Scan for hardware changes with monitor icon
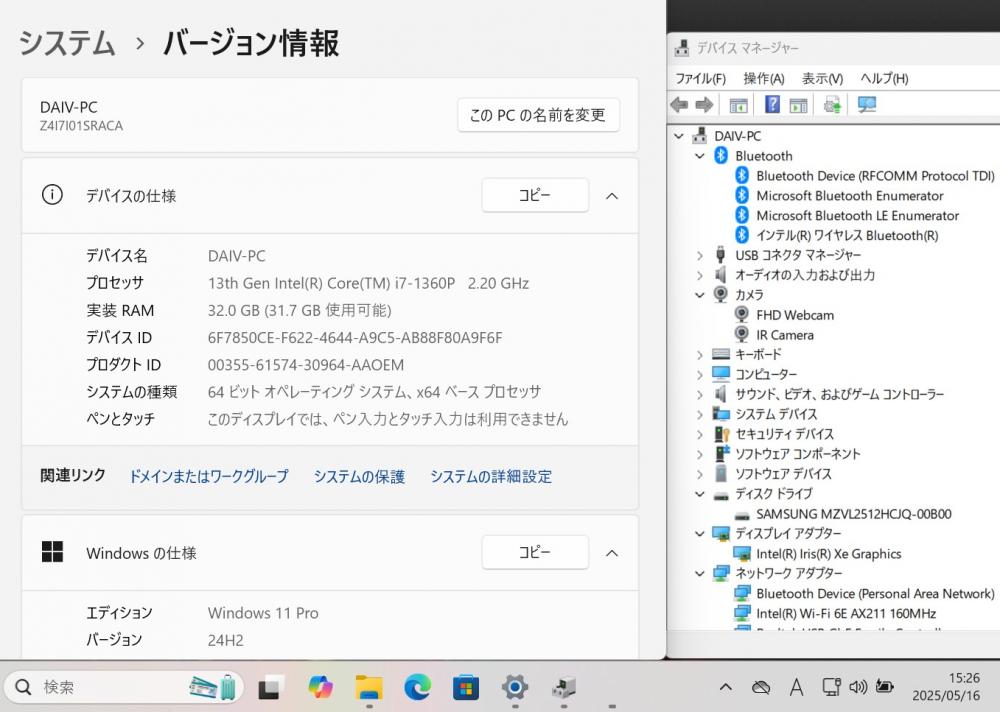This screenshot has width=1000, height=712. [867, 105]
